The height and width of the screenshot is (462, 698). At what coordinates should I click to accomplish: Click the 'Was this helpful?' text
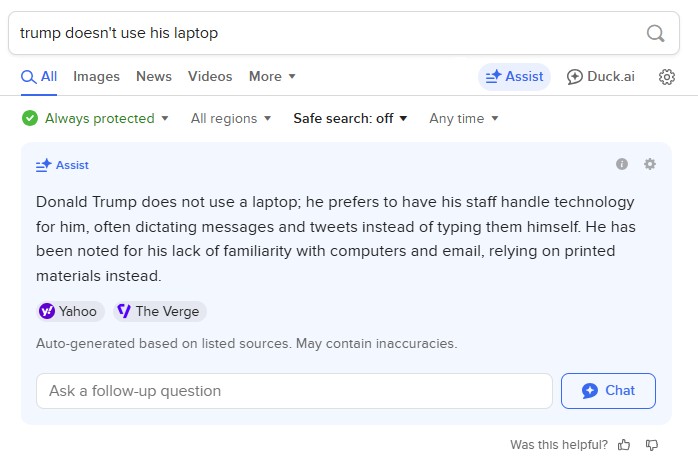click(x=559, y=445)
